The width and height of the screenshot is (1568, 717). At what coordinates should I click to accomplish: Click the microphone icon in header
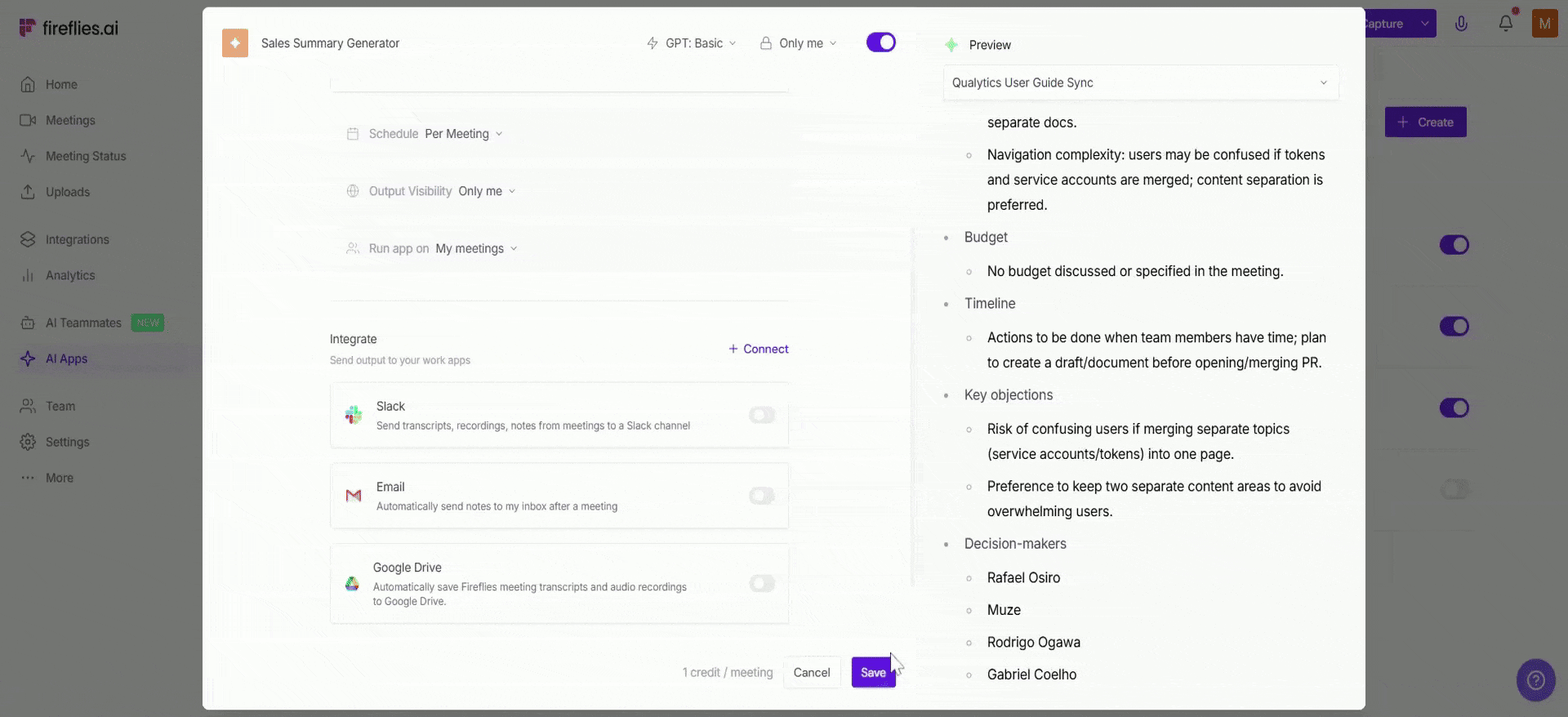pos(1461,24)
